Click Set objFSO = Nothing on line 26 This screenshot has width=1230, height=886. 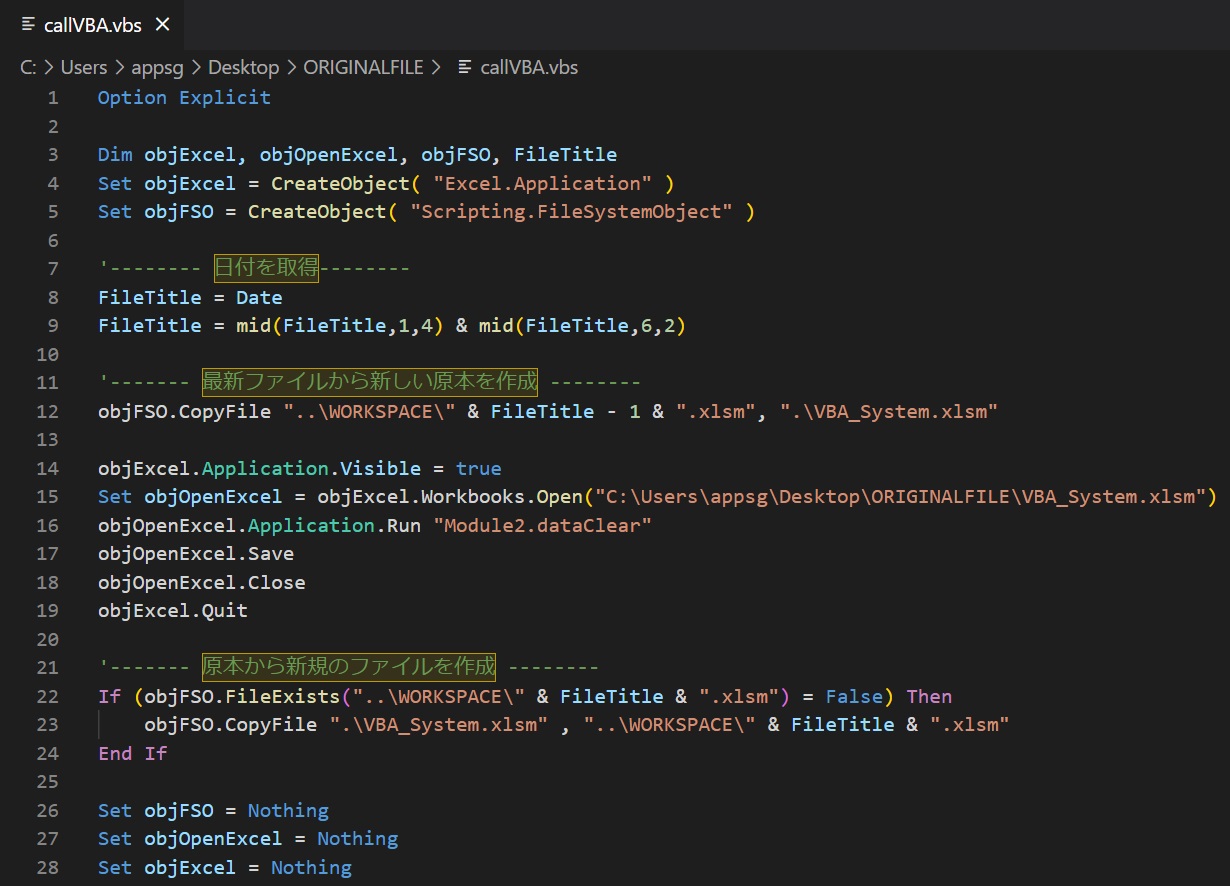[x=213, y=810]
